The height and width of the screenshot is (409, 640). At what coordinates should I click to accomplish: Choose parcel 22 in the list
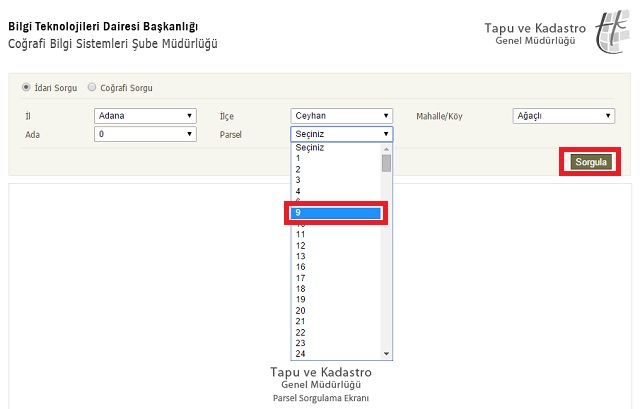[x=336, y=332]
